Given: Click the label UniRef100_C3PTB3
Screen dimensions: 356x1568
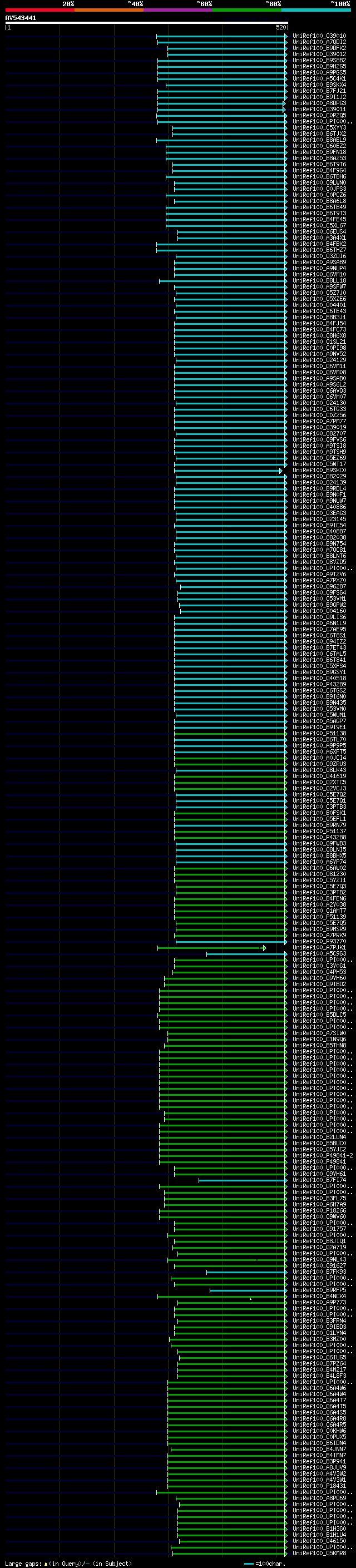Looking at the screenshot, I should pyautogui.click(x=319, y=807).
